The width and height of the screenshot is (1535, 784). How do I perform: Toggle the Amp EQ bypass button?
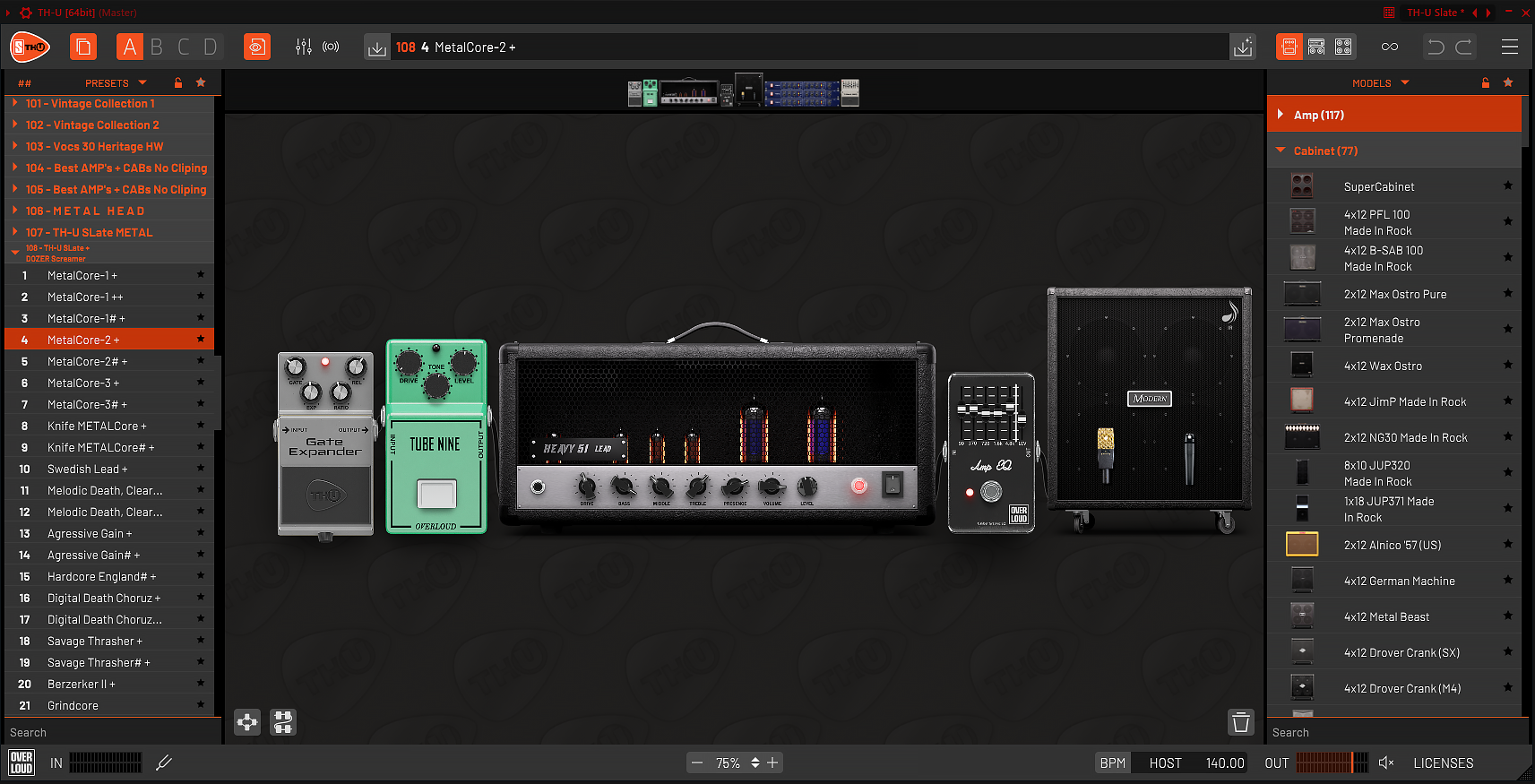991,491
